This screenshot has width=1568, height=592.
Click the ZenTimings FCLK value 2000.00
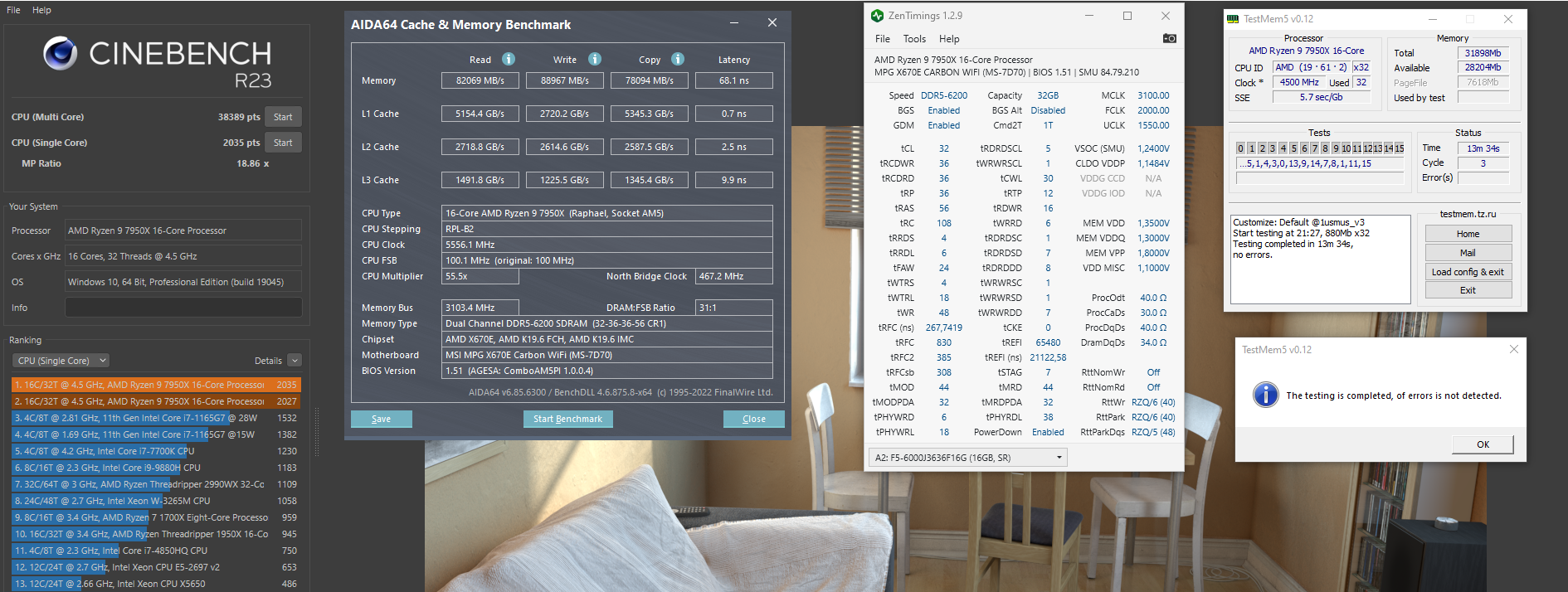pyautogui.click(x=1153, y=110)
